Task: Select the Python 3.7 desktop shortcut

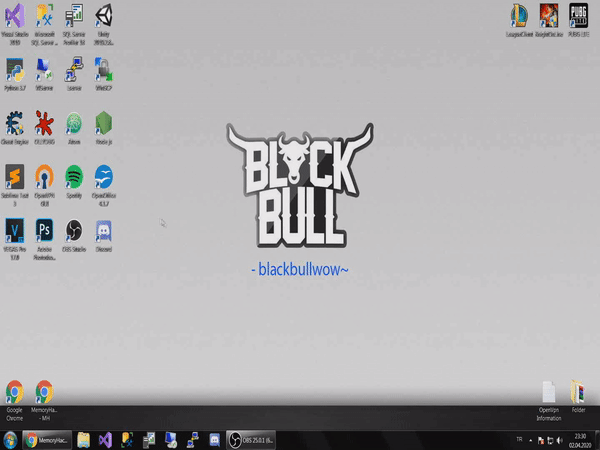Action: point(15,75)
